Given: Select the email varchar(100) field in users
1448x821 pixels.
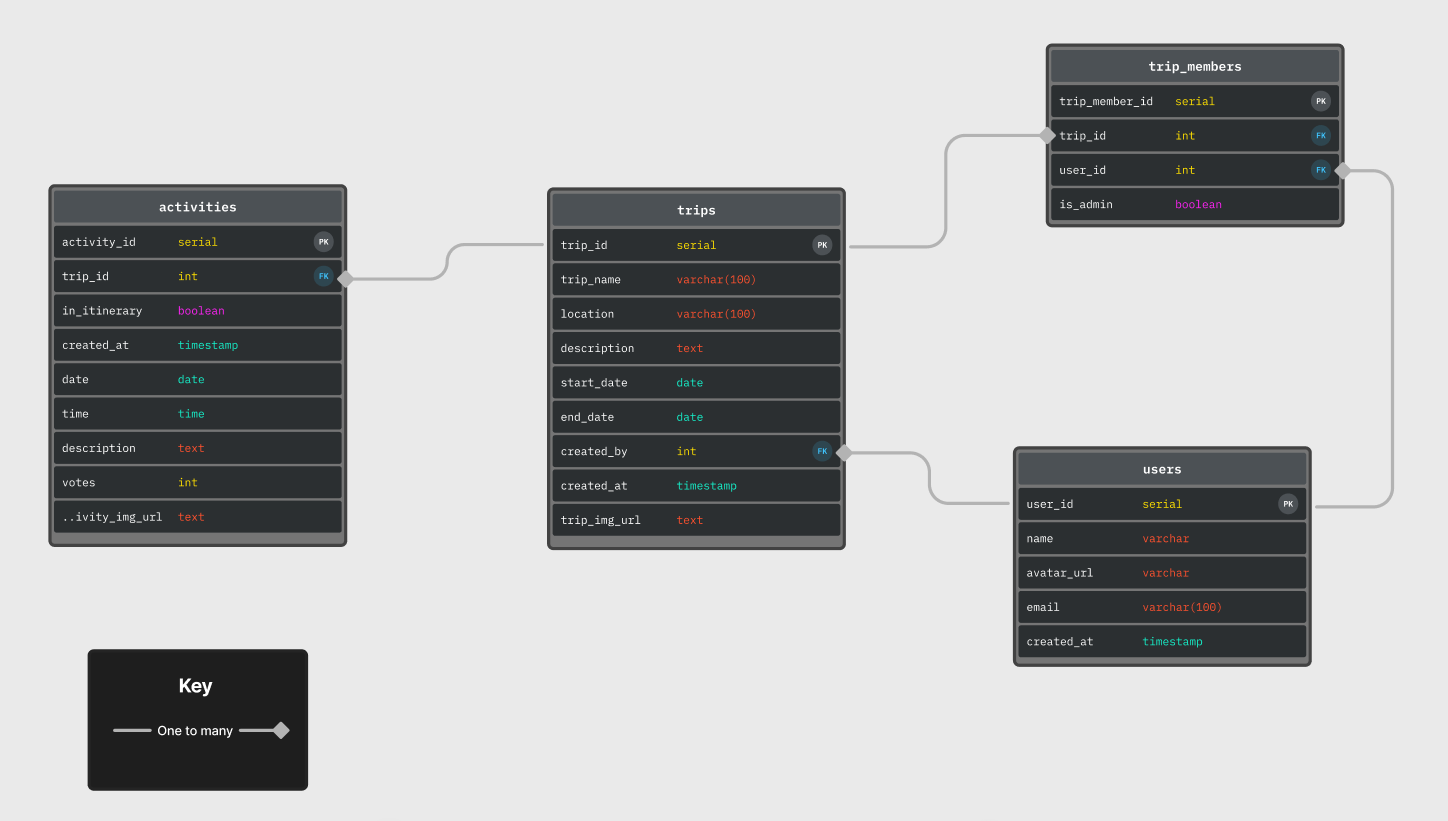Looking at the screenshot, I should (1162, 606).
